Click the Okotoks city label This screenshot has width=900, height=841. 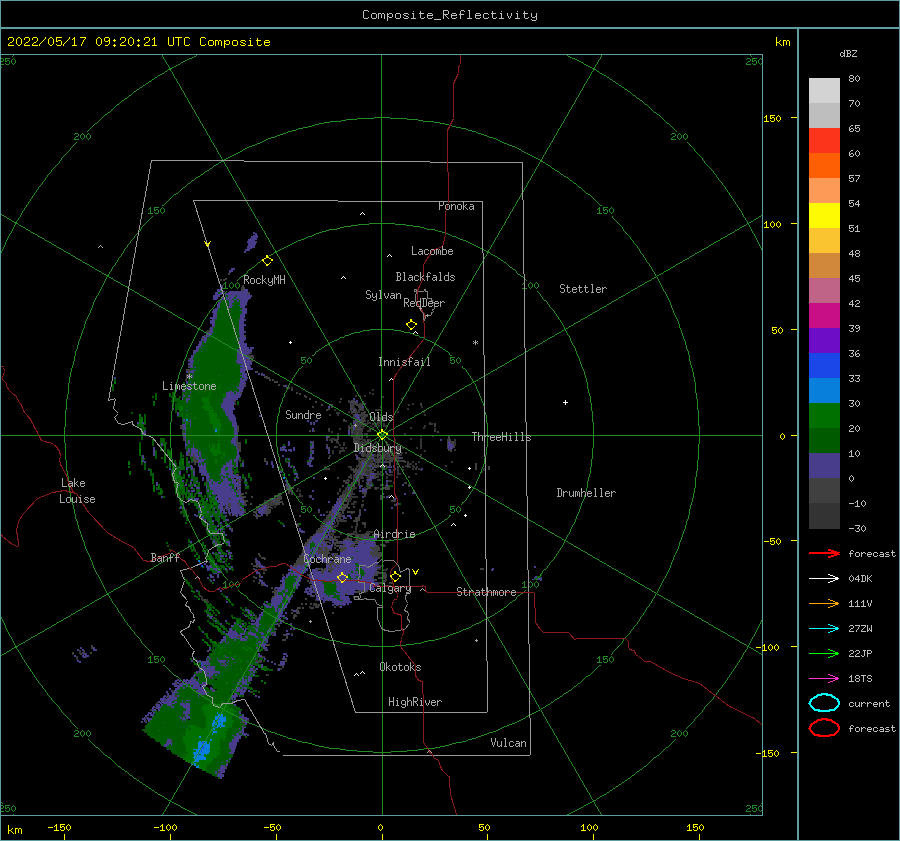point(400,667)
